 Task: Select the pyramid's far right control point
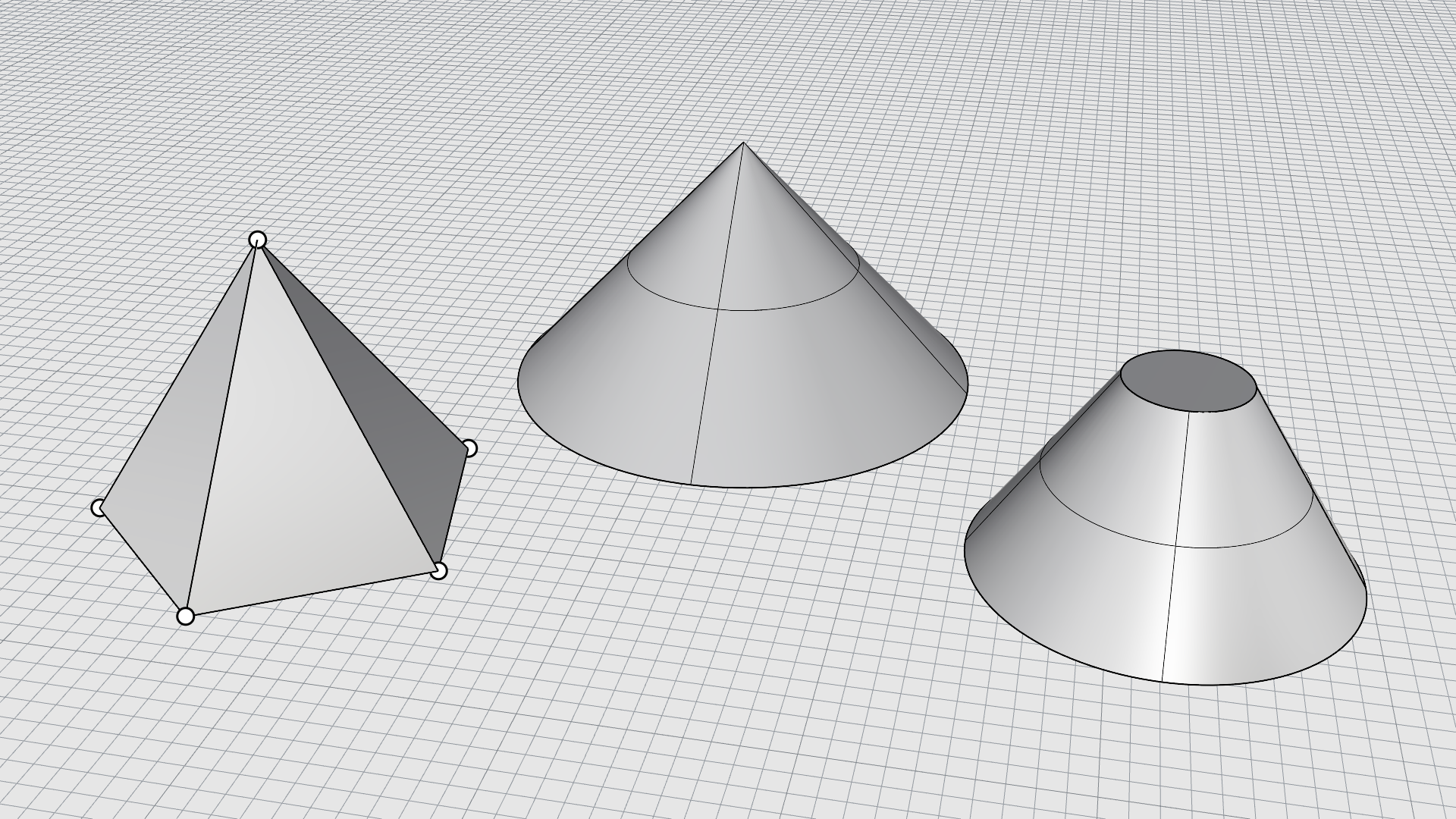[x=469, y=448]
